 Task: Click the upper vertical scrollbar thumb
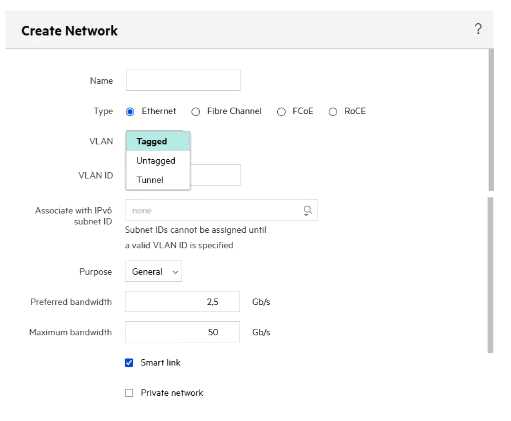(x=491, y=120)
